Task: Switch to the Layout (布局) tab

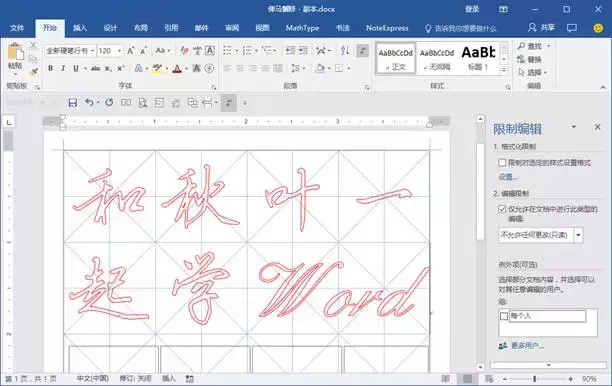Action: click(x=141, y=28)
